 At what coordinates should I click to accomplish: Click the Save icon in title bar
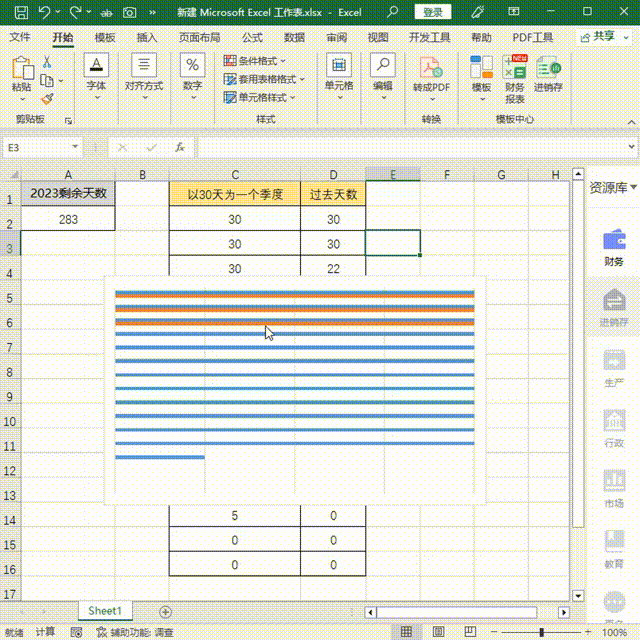[x=21, y=12]
